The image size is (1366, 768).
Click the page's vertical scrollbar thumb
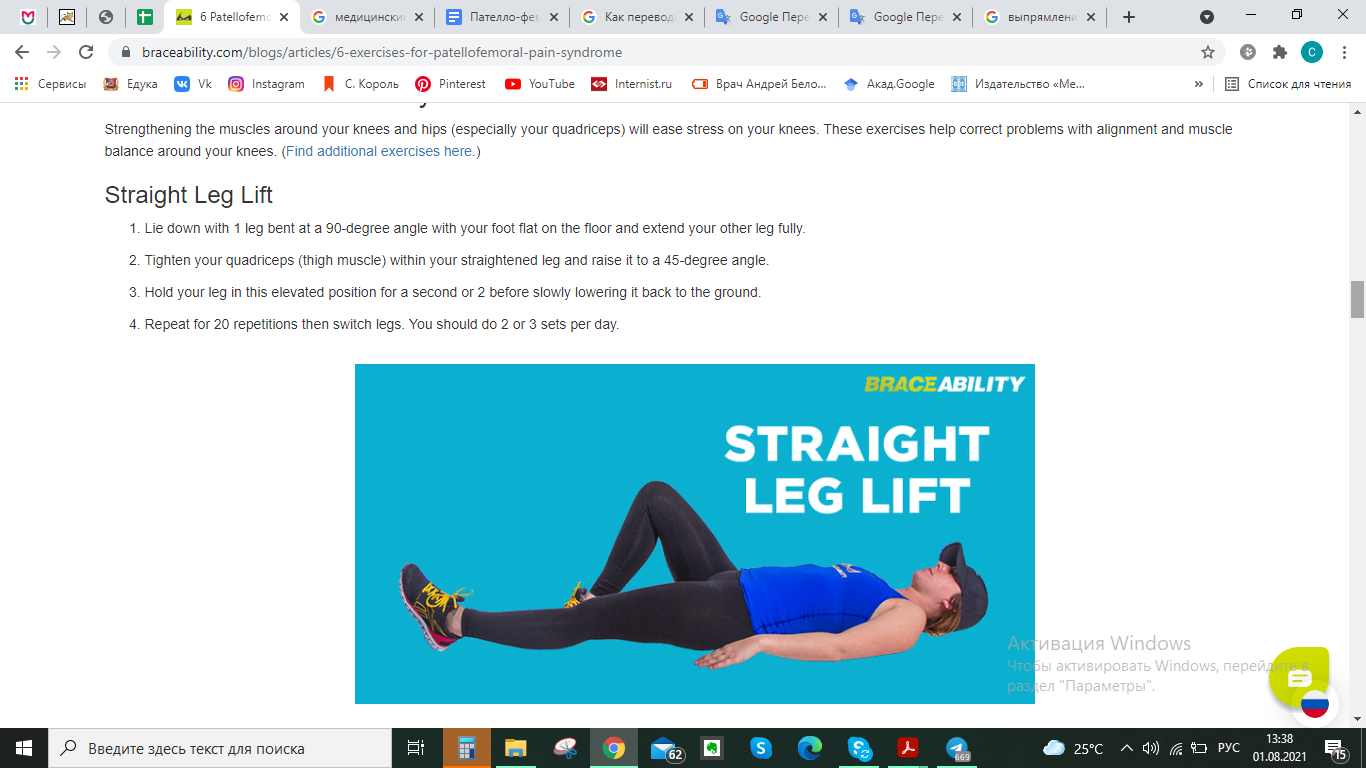(x=1357, y=300)
